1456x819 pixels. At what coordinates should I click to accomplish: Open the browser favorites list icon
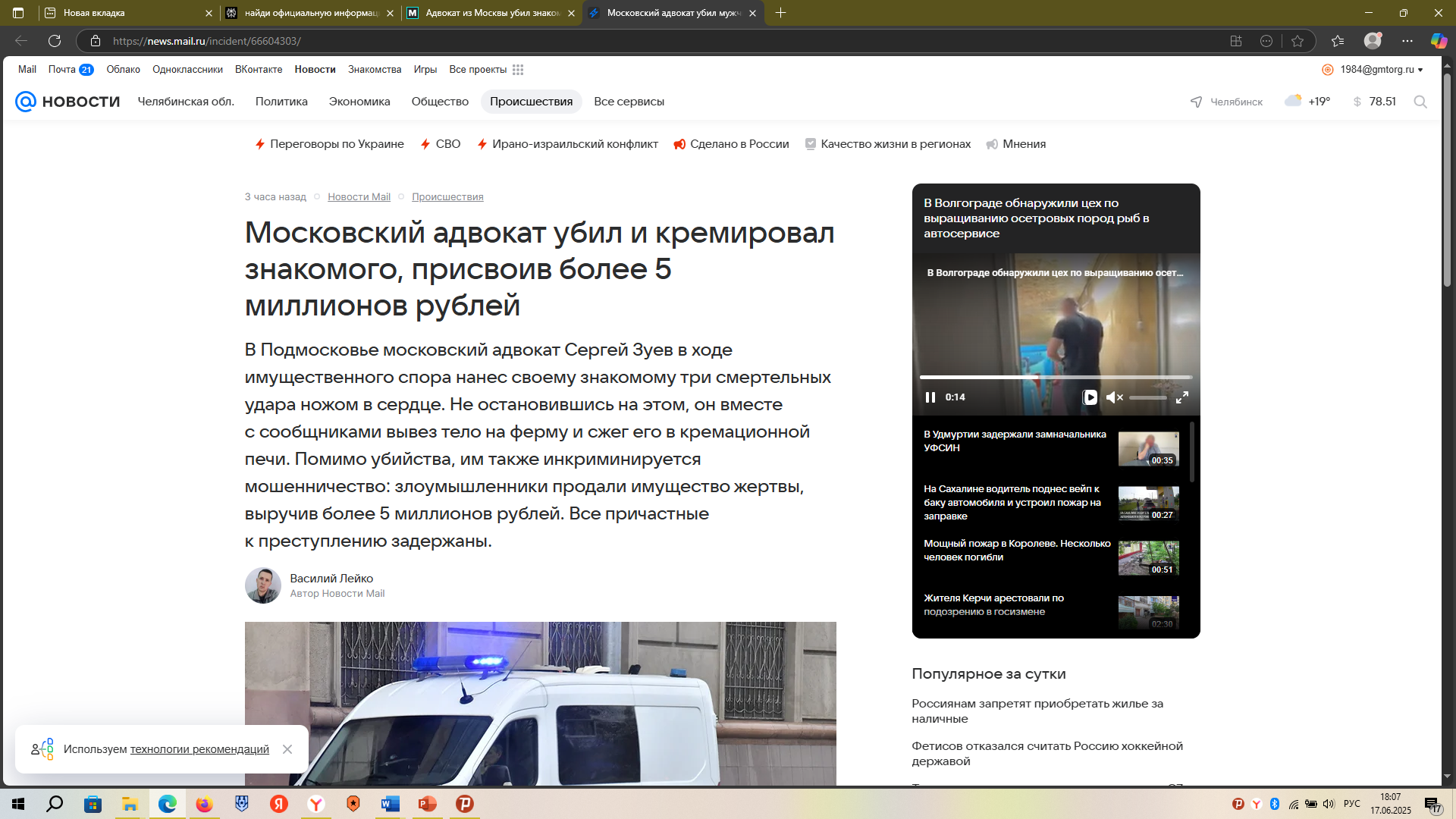(1338, 41)
